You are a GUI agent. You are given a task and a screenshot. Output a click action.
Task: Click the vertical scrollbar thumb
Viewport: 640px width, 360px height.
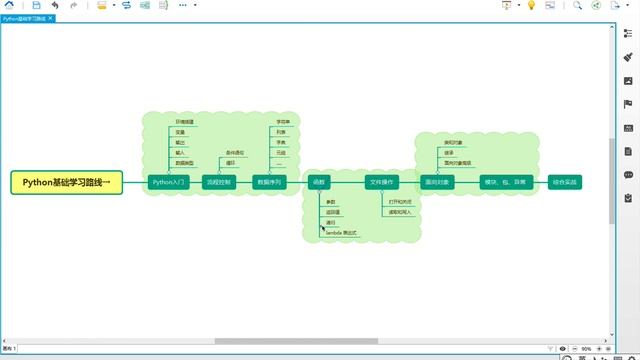coord(611,181)
